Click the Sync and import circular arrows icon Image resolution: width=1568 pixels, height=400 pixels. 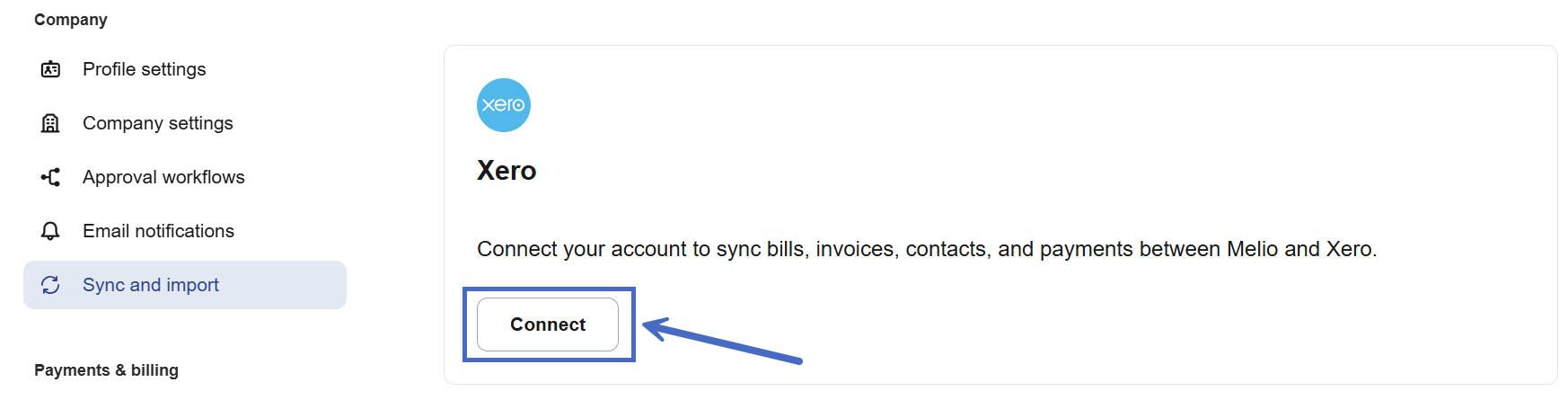point(50,285)
